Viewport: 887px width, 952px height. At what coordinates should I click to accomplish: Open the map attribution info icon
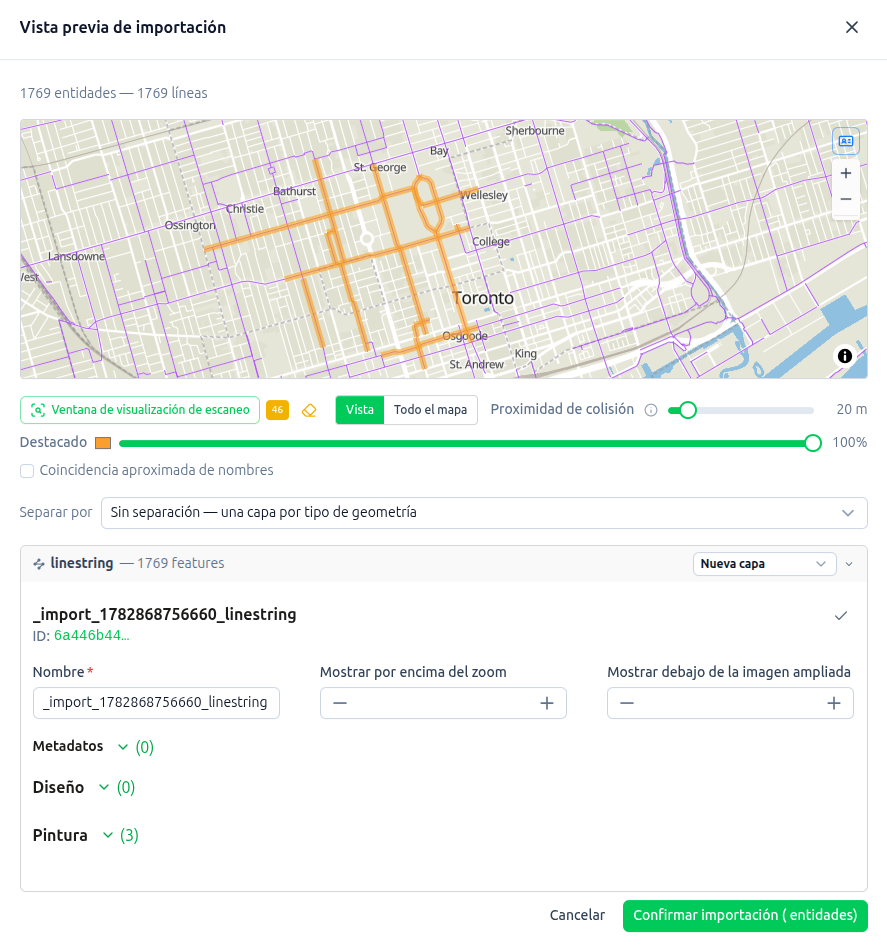(845, 356)
